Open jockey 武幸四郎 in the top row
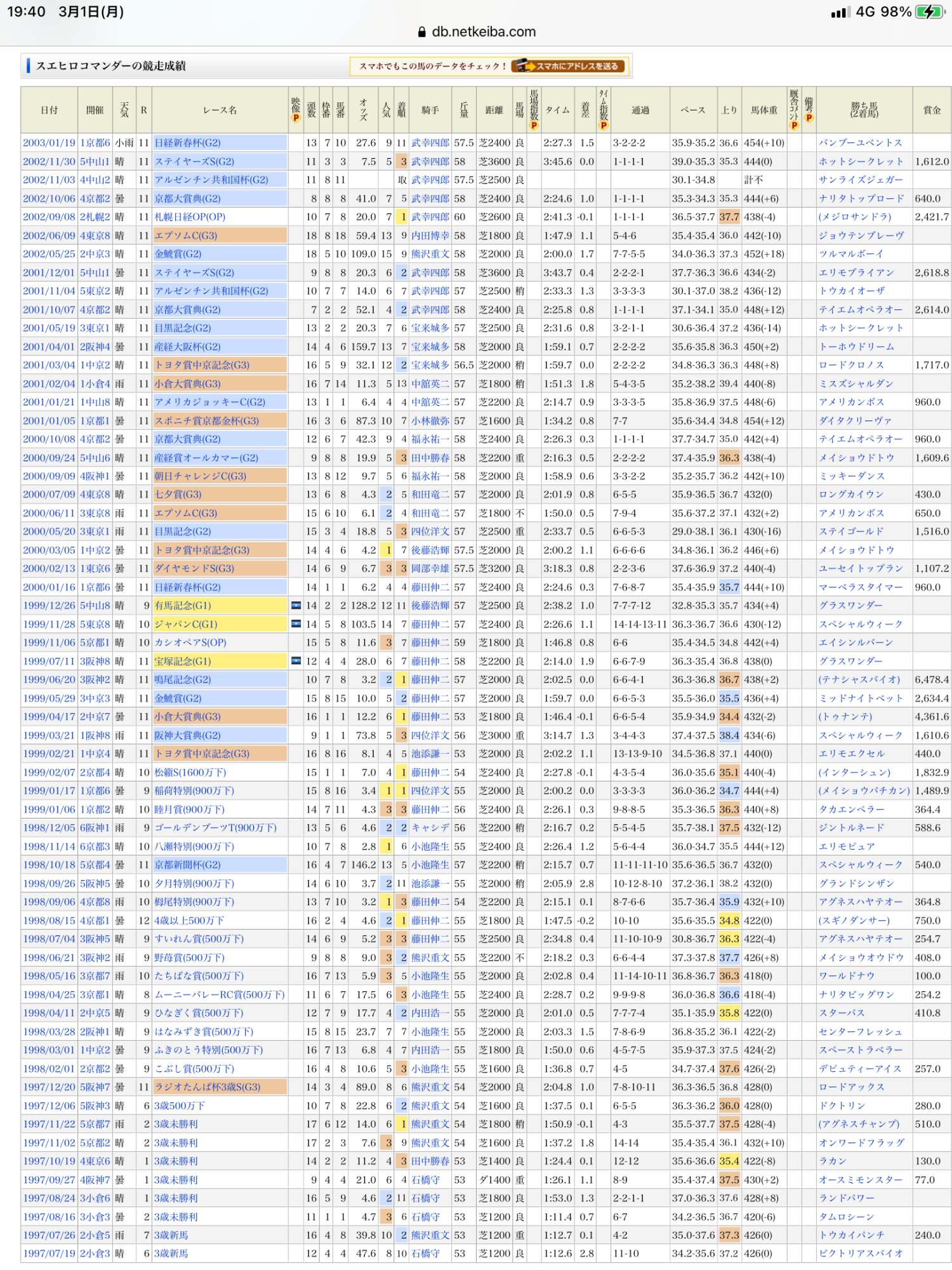 (x=430, y=143)
